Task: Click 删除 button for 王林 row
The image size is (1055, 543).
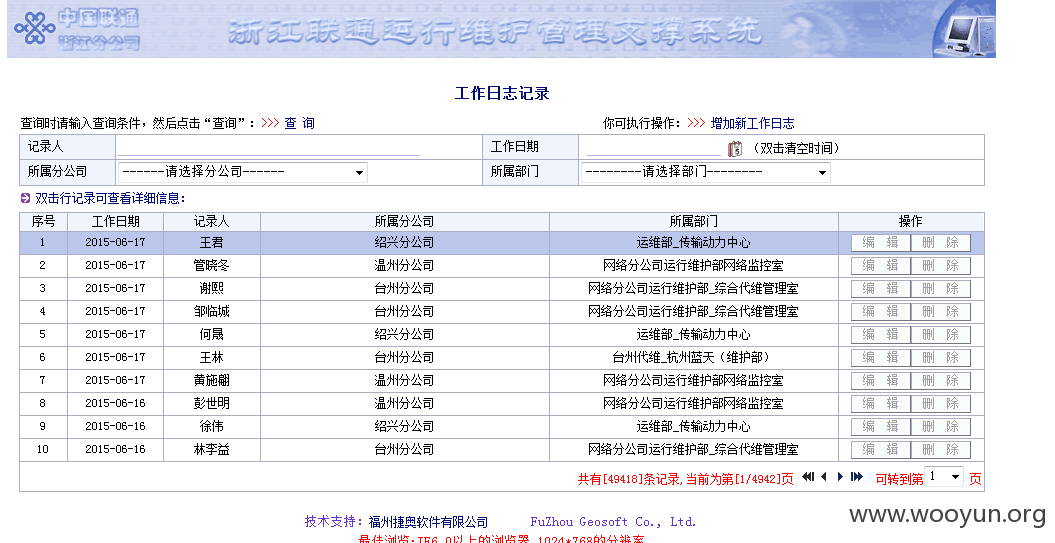Action: click(x=941, y=357)
